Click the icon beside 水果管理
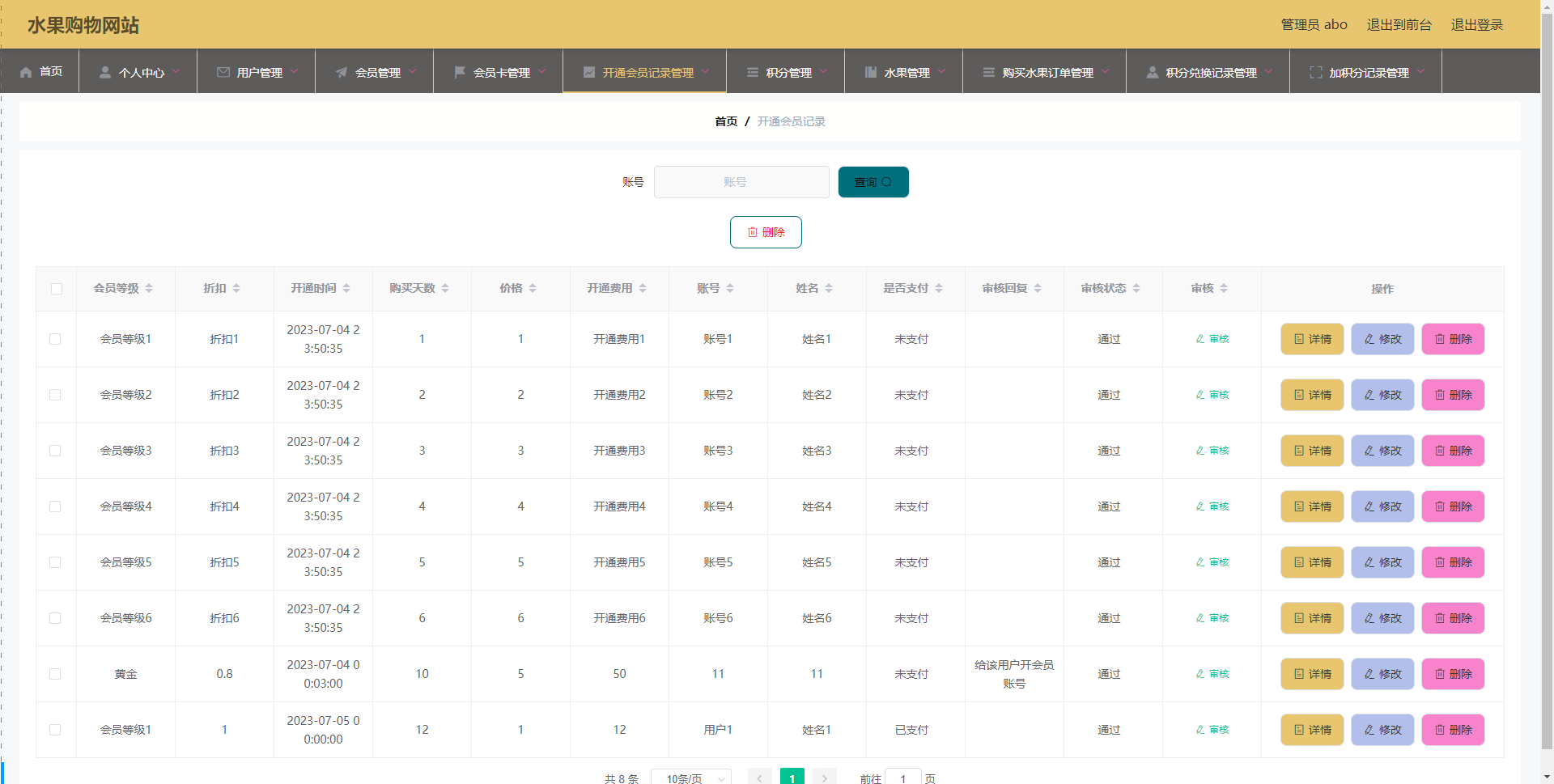The image size is (1554, 784). (x=871, y=72)
